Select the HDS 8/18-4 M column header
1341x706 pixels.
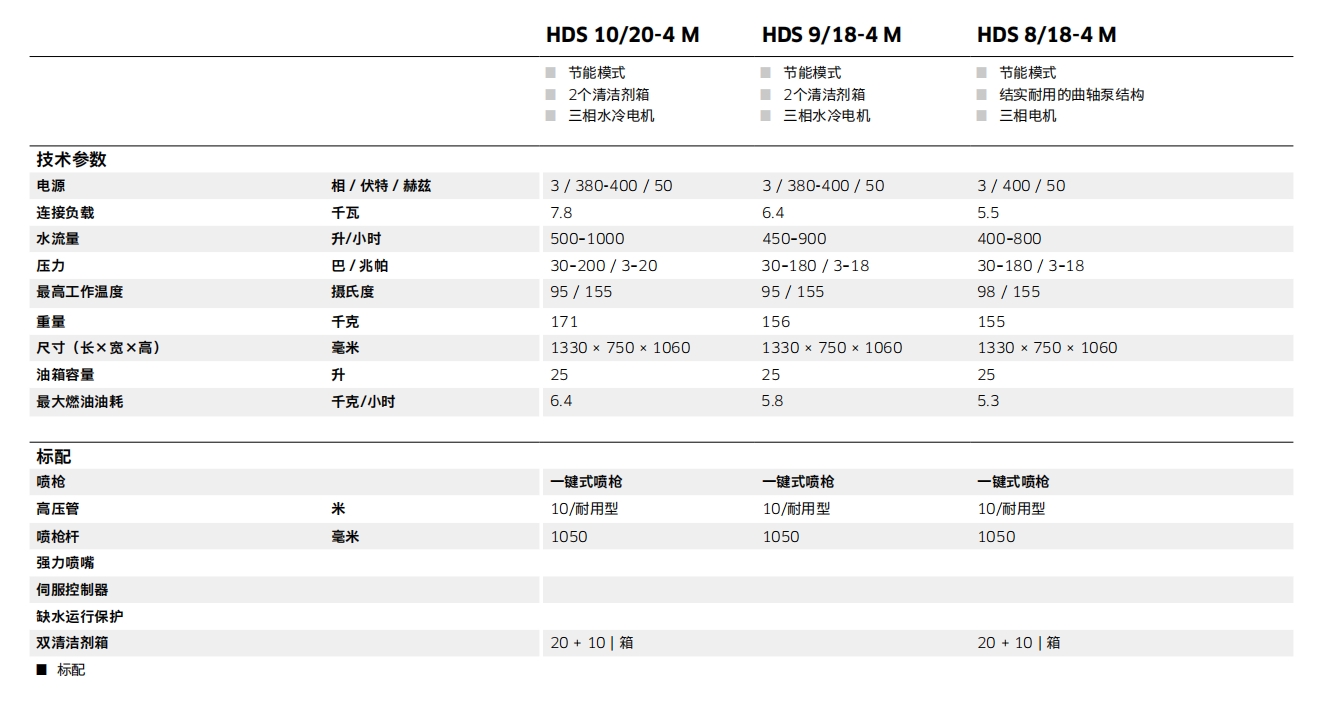point(1046,35)
